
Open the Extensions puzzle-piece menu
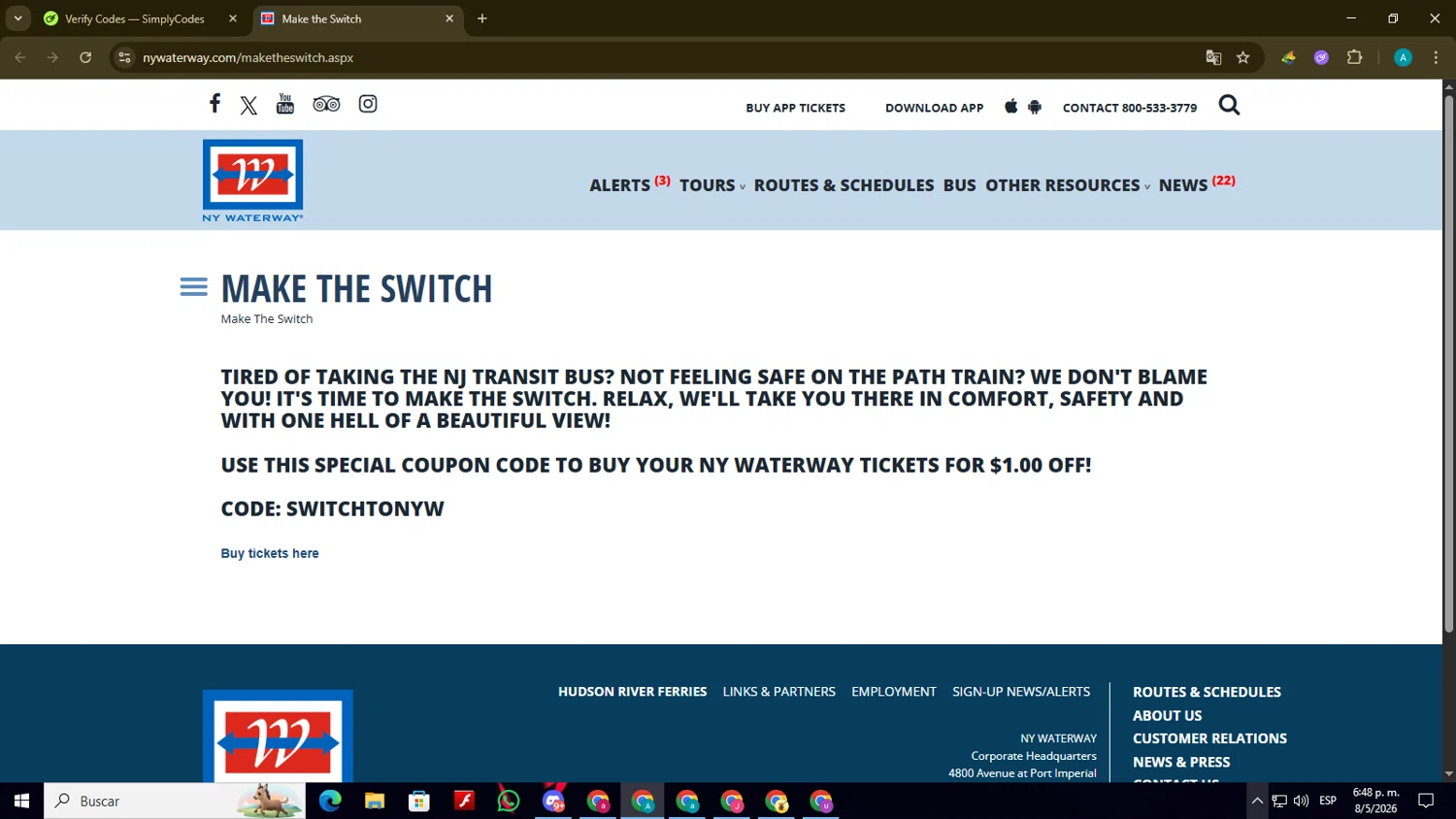click(x=1355, y=57)
